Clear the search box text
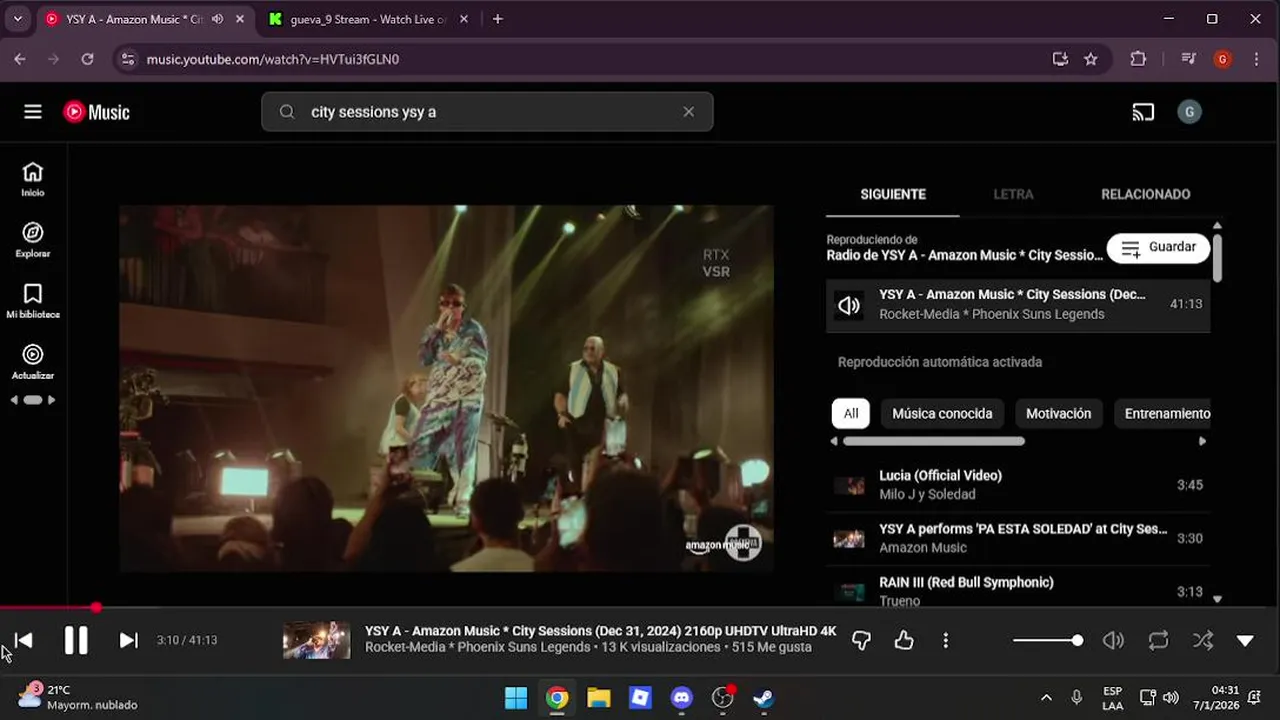Image resolution: width=1280 pixels, height=720 pixels. pos(688,112)
